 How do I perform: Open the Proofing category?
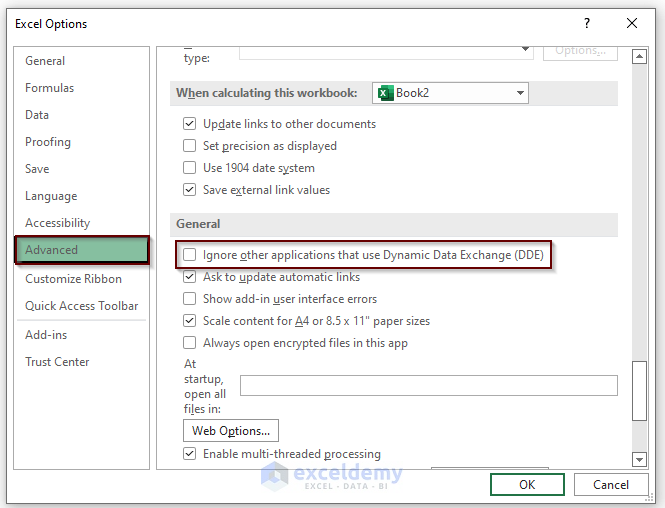[x=48, y=142]
